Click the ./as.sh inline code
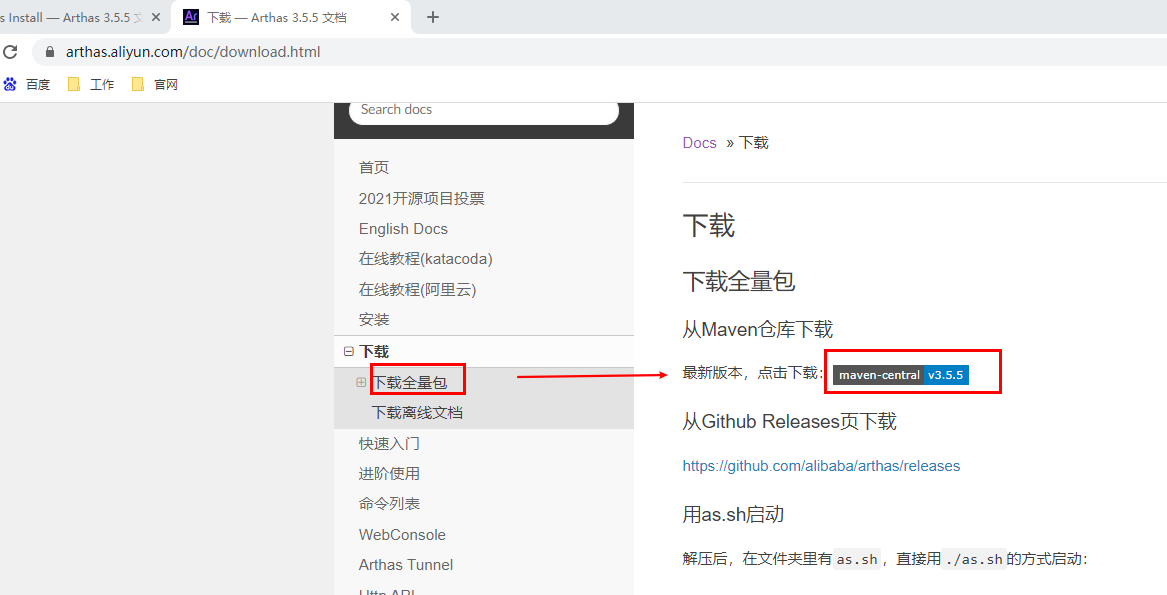Image resolution: width=1167 pixels, height=595 pixels. (974, 559)
